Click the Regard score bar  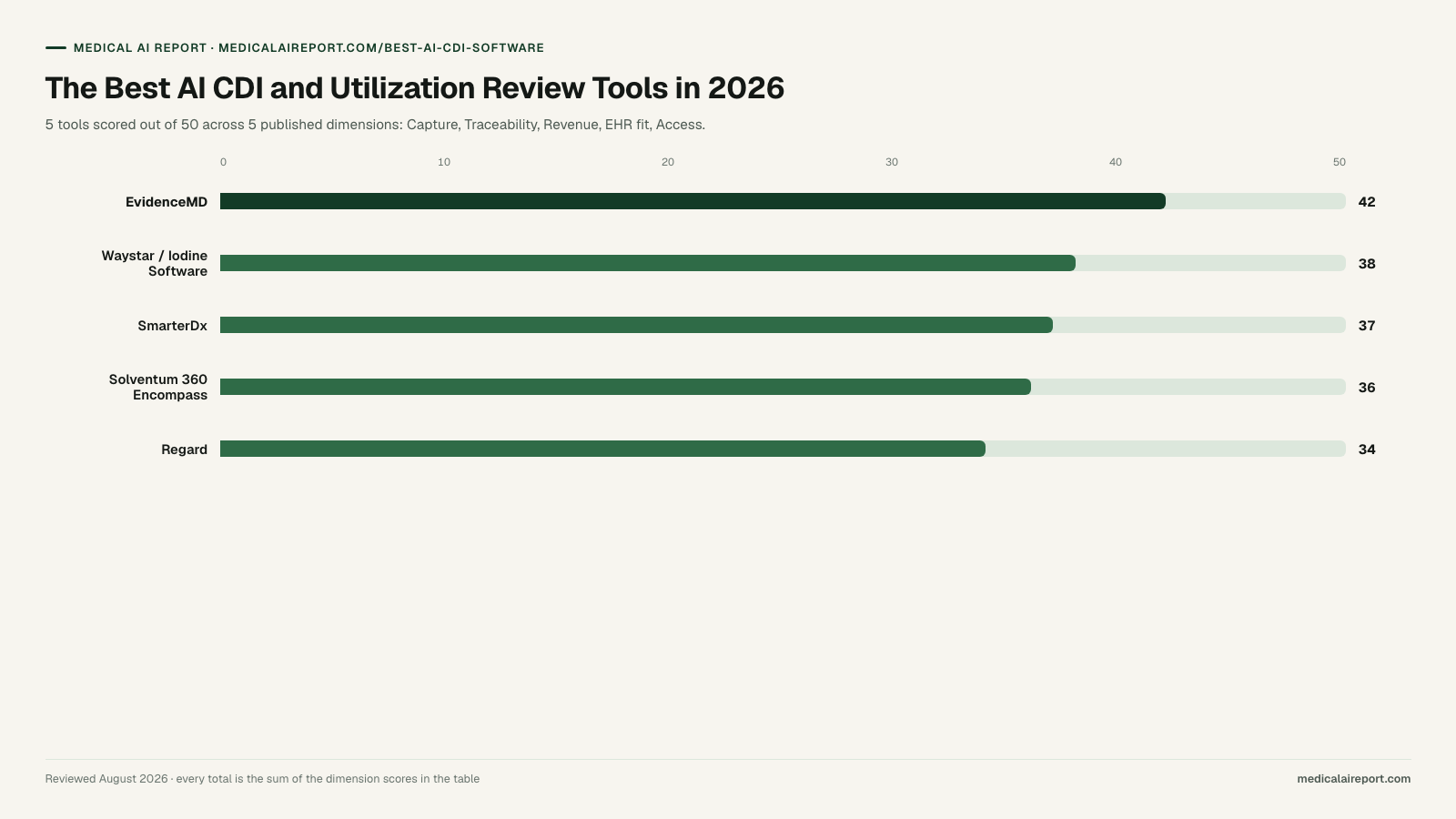(x=602, y=449)
